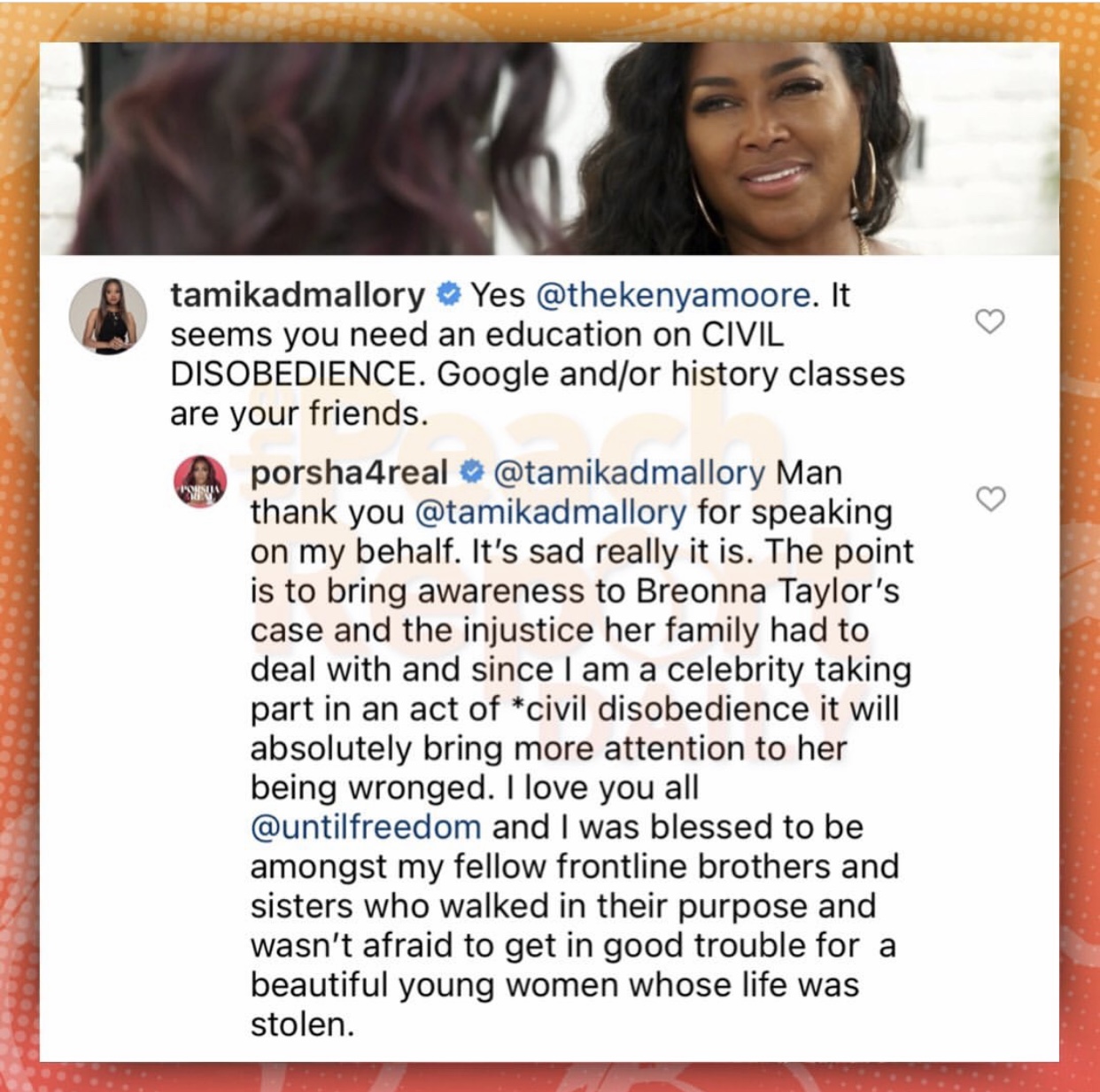Image resolution: width=1100 pixels, height=1092 pixels.
Task: Follow the @tamikadmallory mention after 'thank you'
Action: tap(550, 512)
